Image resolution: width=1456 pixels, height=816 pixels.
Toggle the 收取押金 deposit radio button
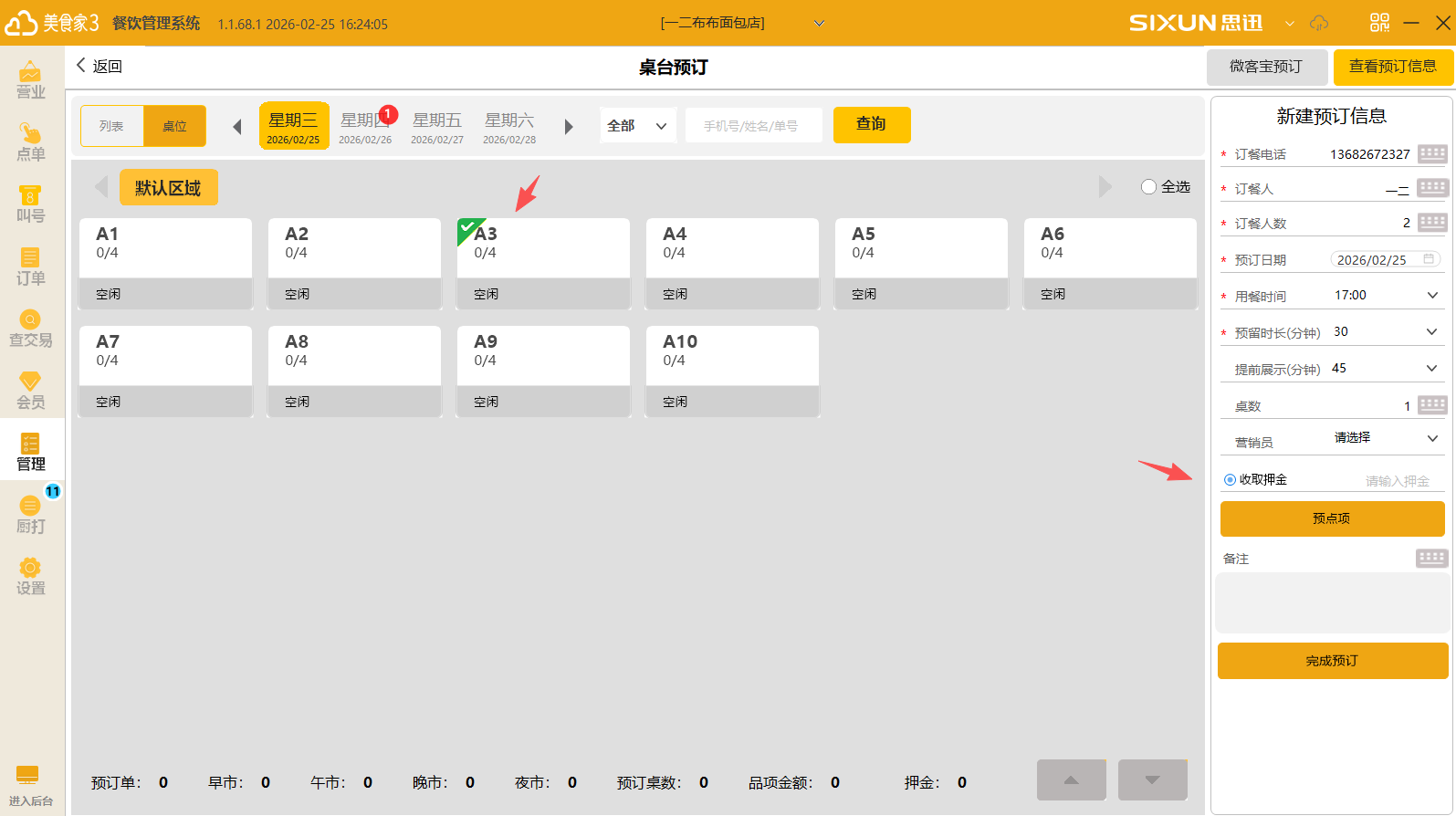tap(1230, 480)
